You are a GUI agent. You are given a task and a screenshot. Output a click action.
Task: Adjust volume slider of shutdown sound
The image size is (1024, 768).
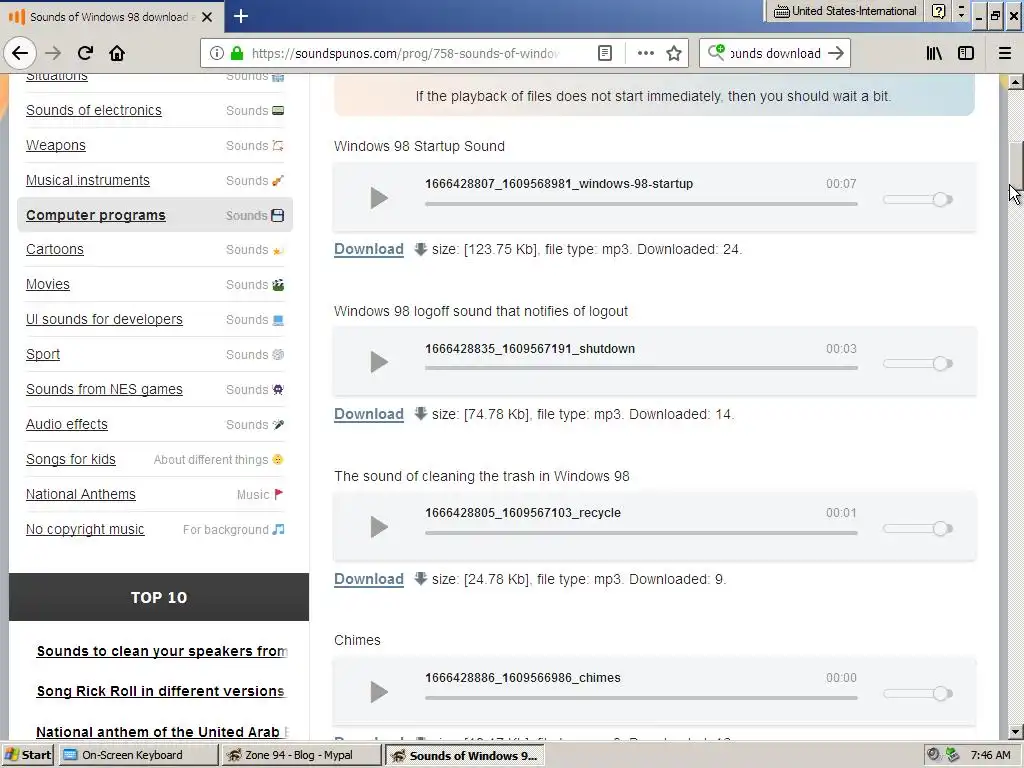918,364
